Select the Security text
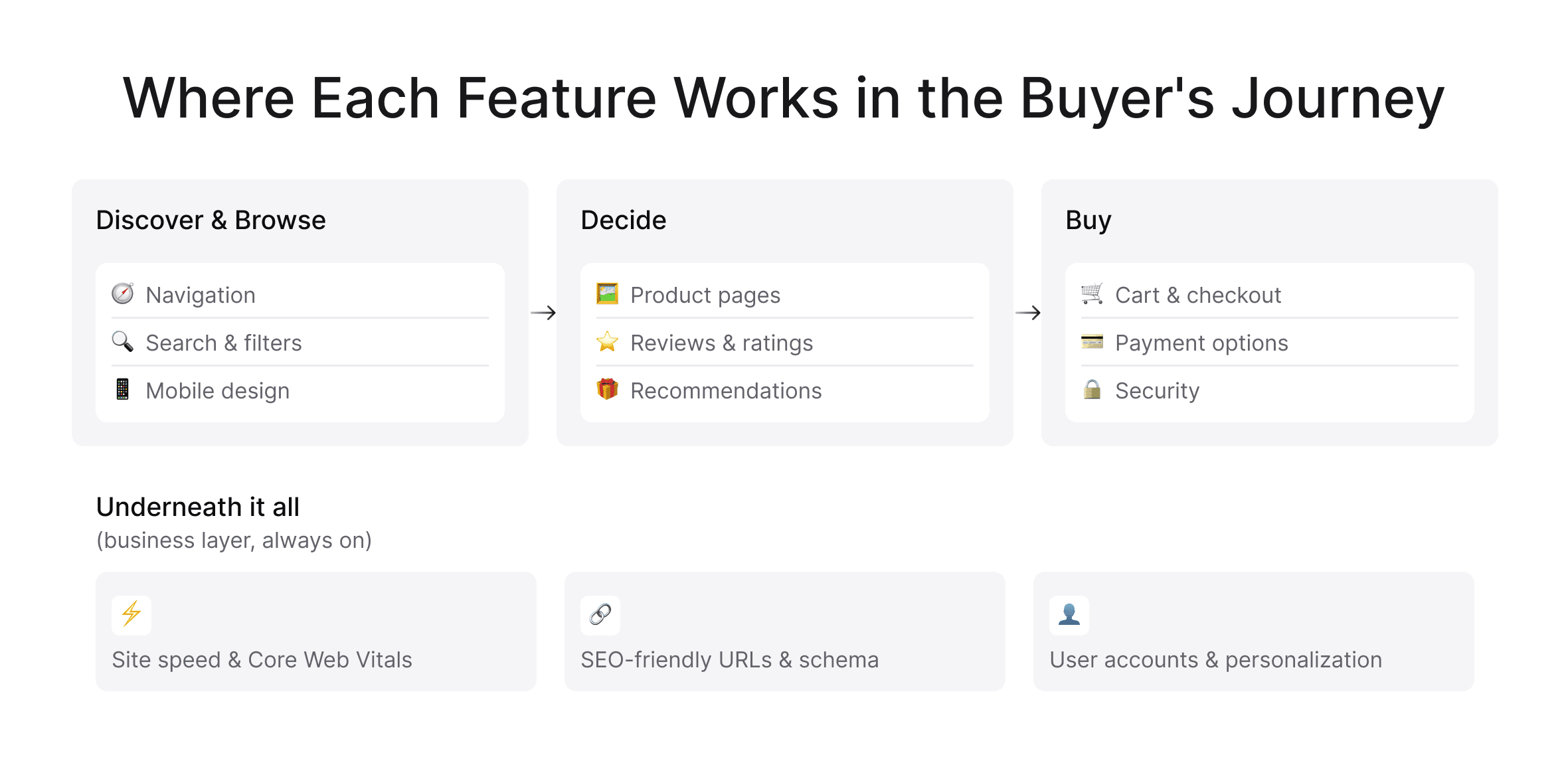Viewport: 1568px width, 763px height. (1158, 390)
